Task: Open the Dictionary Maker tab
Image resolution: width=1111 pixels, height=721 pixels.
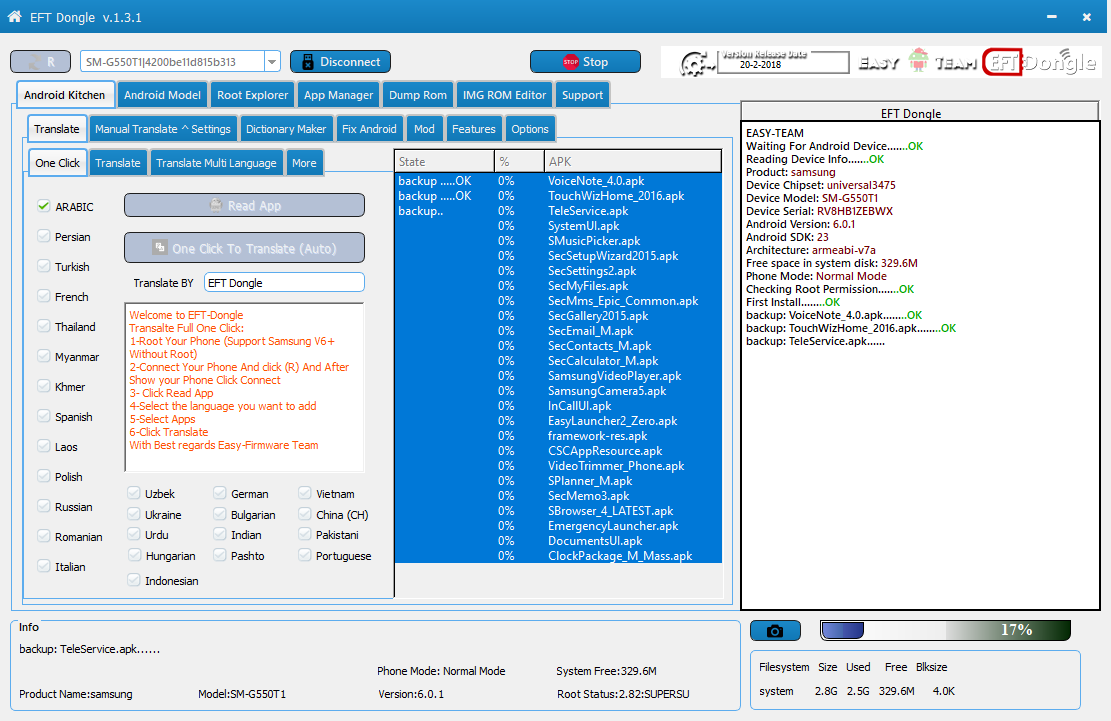Action: tap(286, 129)
